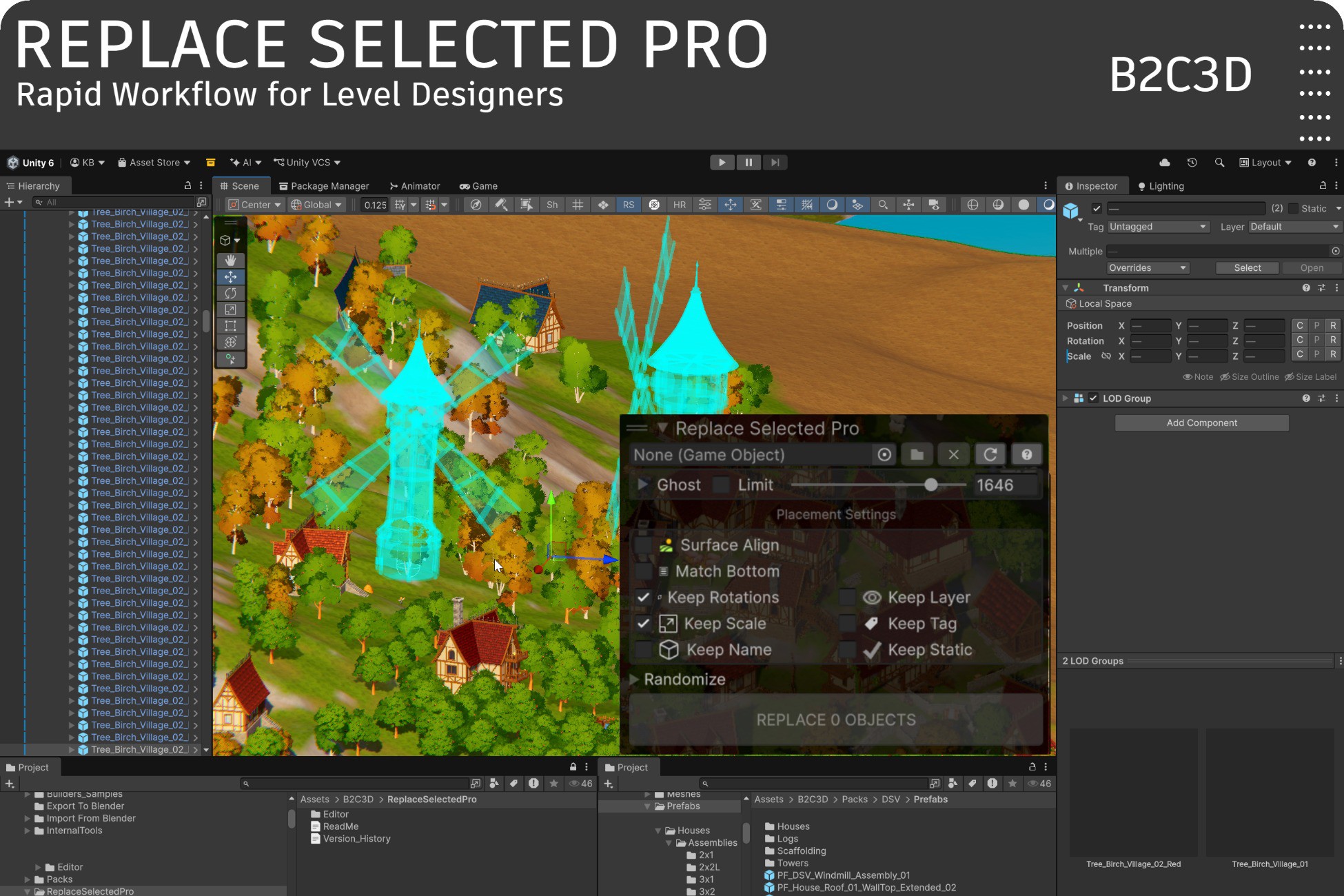
Task: Expand the LOD Group component
Action: pyautogui.click(x=1066, y=398)
